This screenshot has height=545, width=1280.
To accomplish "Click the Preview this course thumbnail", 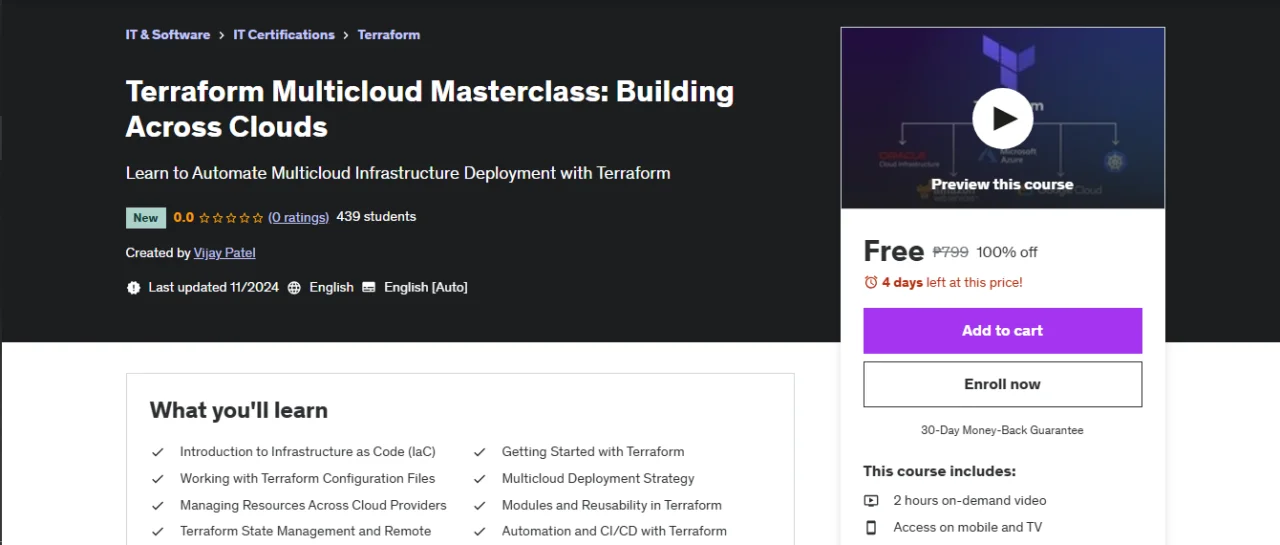I will click(x=1002, y=118).
